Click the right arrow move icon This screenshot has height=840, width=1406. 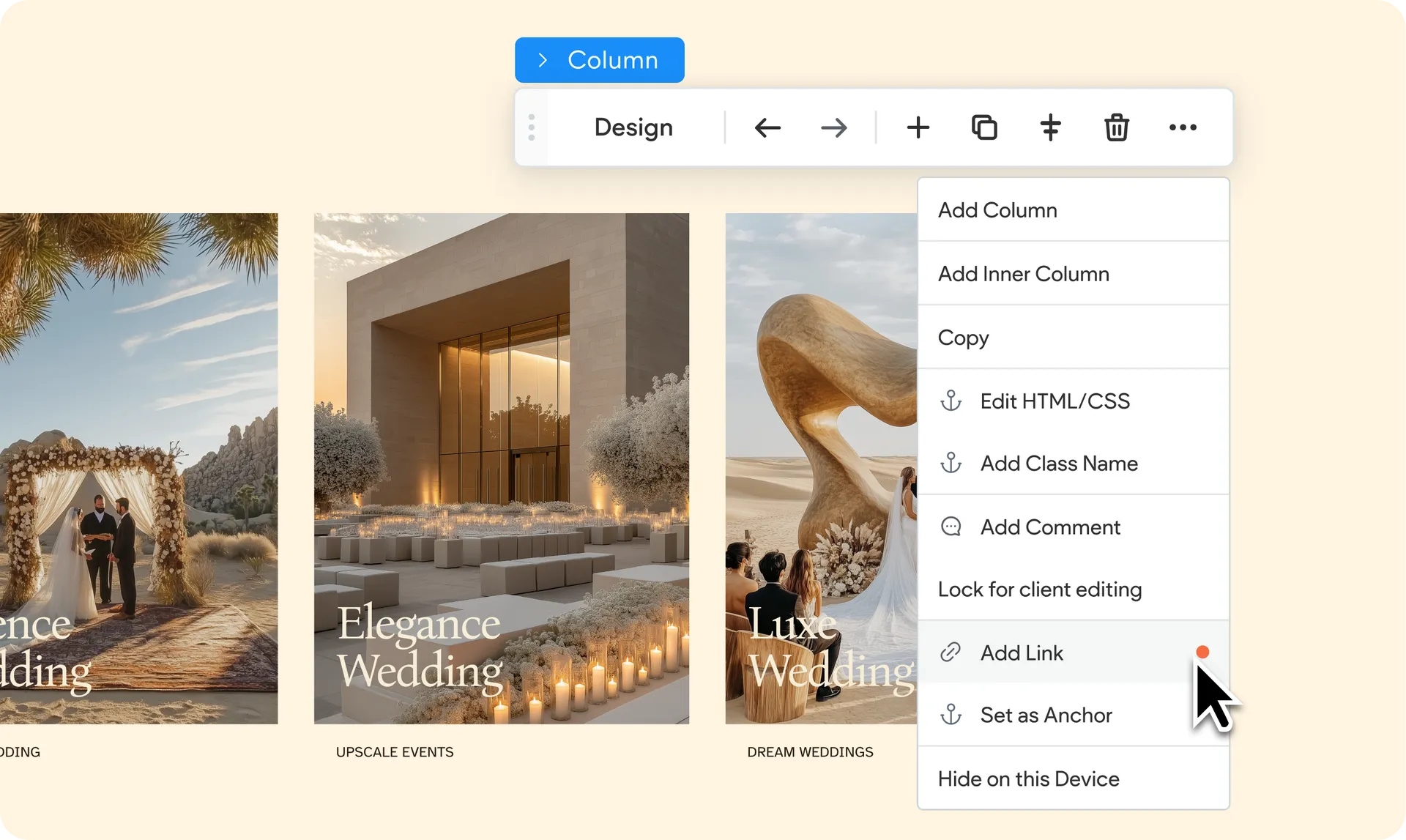(833, 127)
